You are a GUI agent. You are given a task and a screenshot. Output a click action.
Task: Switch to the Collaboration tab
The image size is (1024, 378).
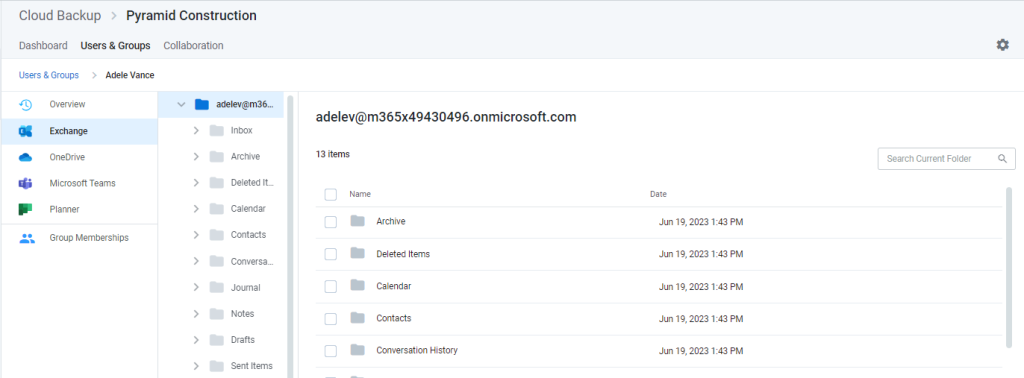pyautogui.click(x=193, y=46)
